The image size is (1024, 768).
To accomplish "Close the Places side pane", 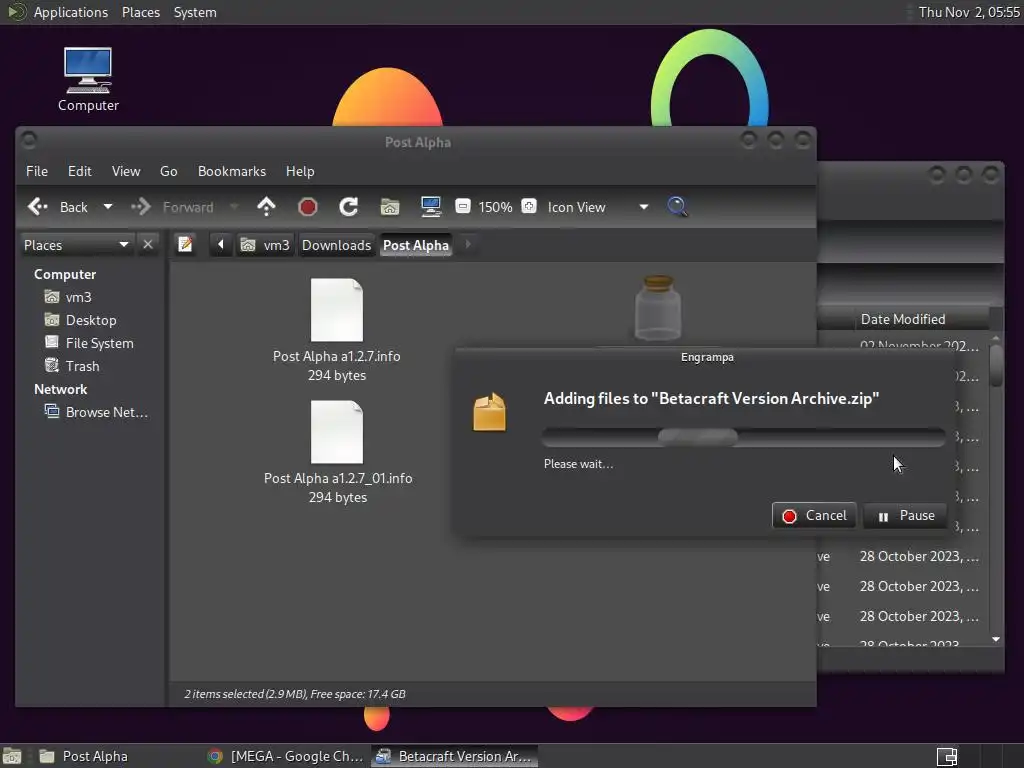I will tap(148, 244).
